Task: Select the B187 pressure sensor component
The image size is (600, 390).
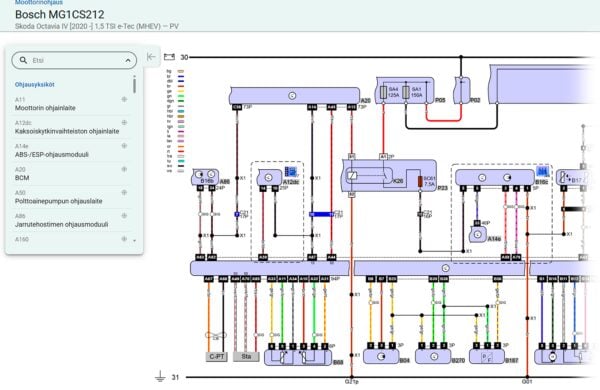Action: (487, 357)
